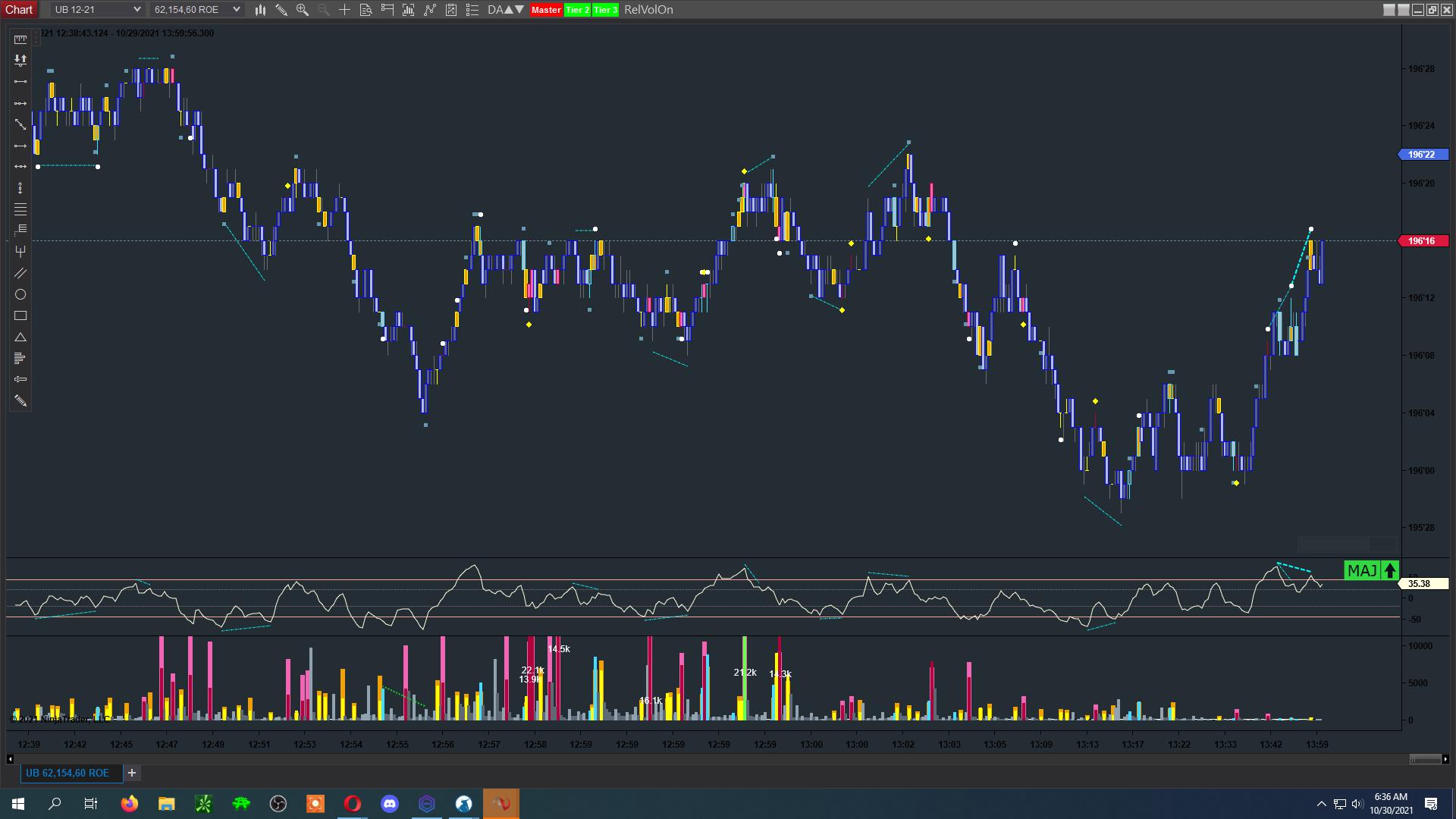Click the red 196'16 price marker
The image size is (1456, 819).
[x=1422, y=241]
